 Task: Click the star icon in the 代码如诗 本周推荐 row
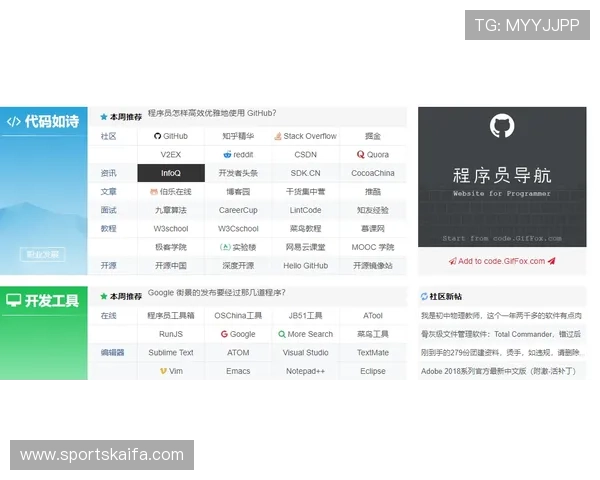(x=104, y=117)
